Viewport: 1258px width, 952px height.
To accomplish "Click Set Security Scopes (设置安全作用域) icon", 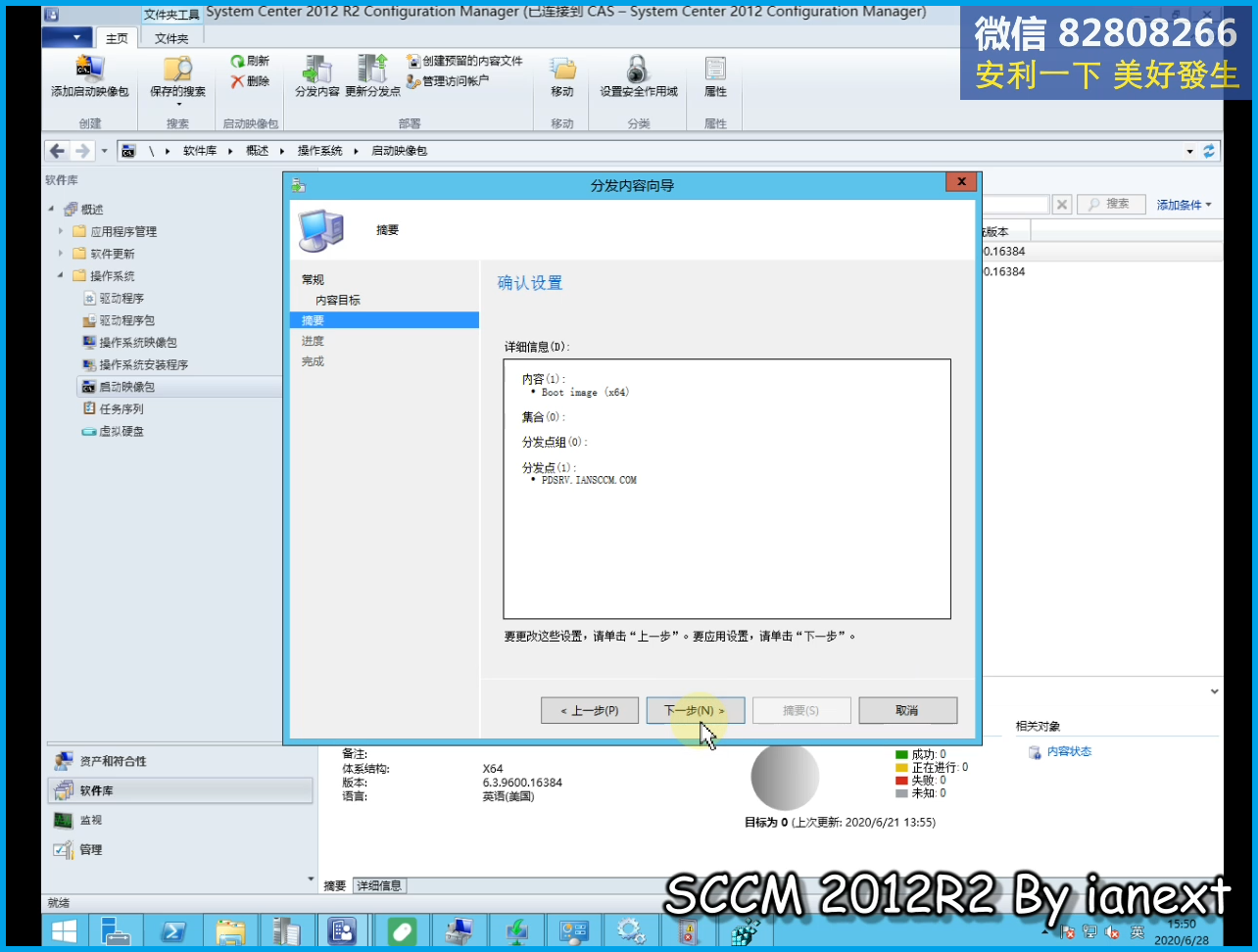I will point(639,76).
